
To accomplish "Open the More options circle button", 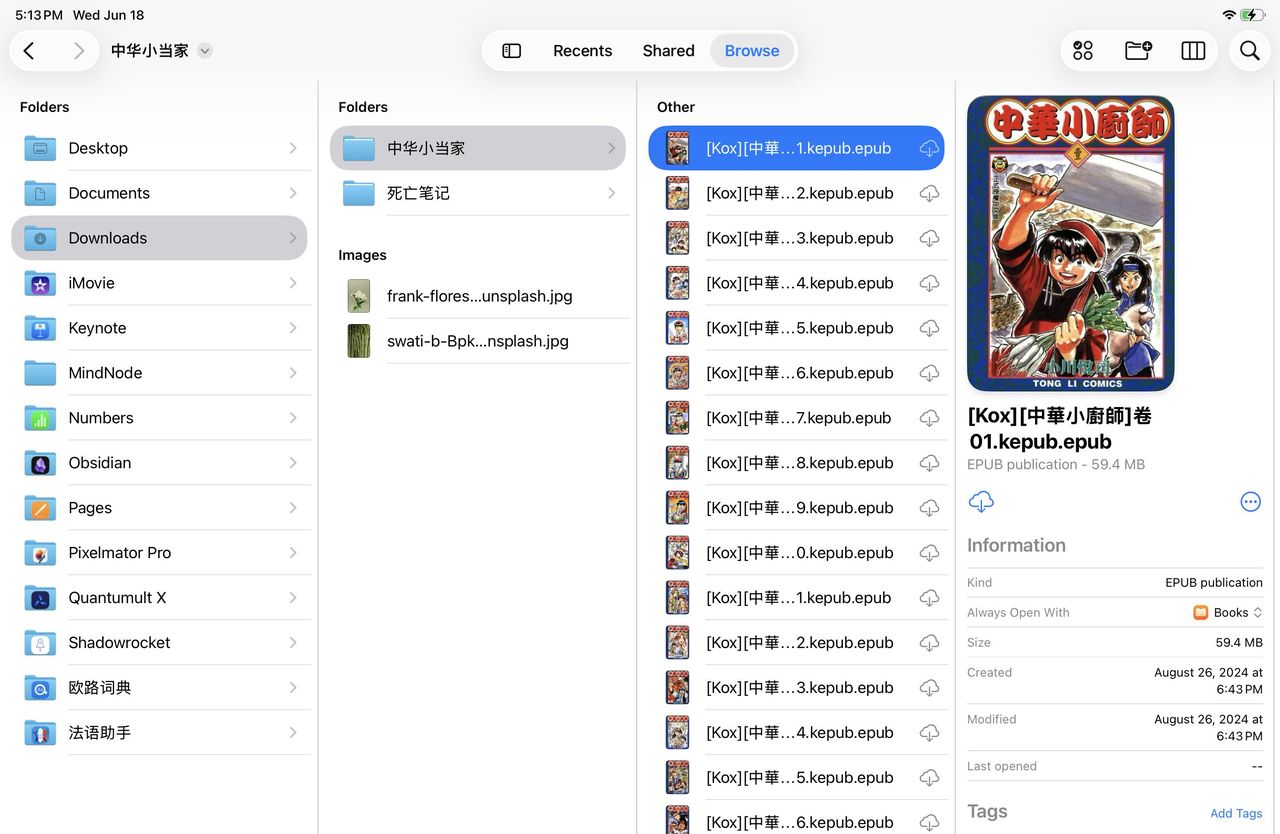I will 1250,501.
